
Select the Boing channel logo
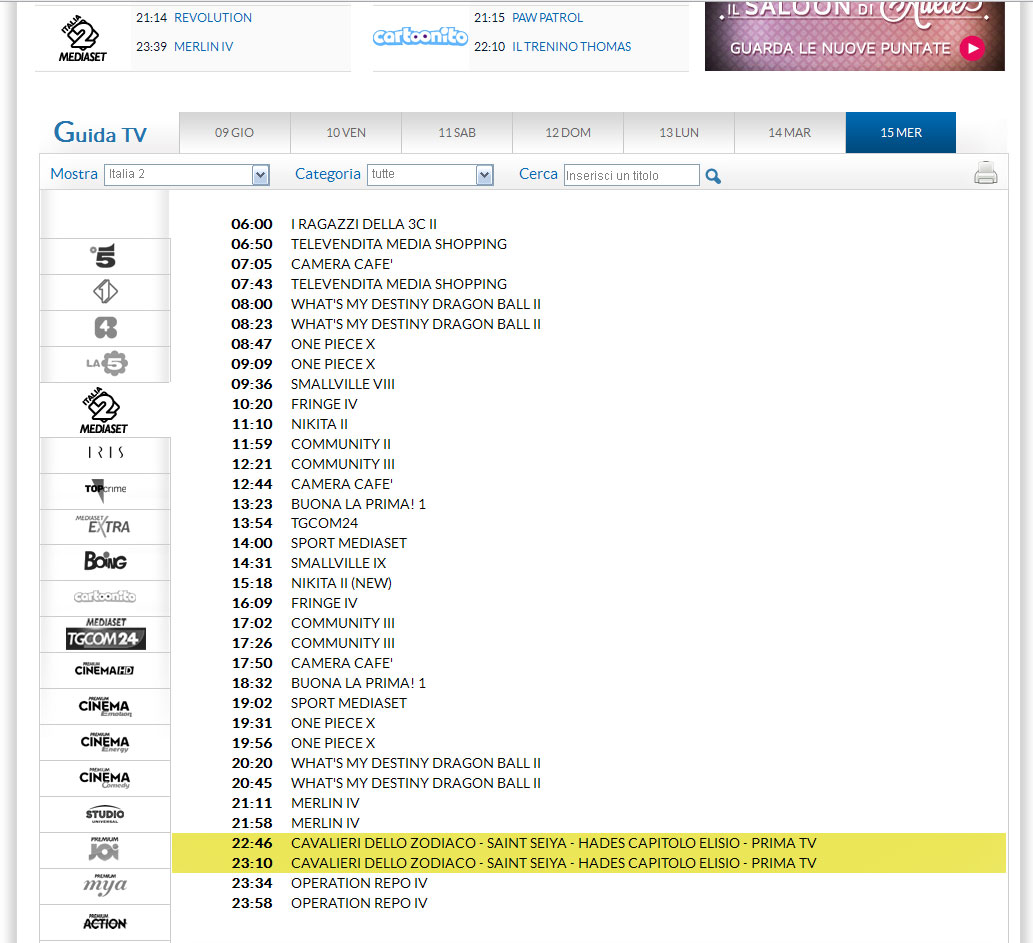(x=105, y=561)
